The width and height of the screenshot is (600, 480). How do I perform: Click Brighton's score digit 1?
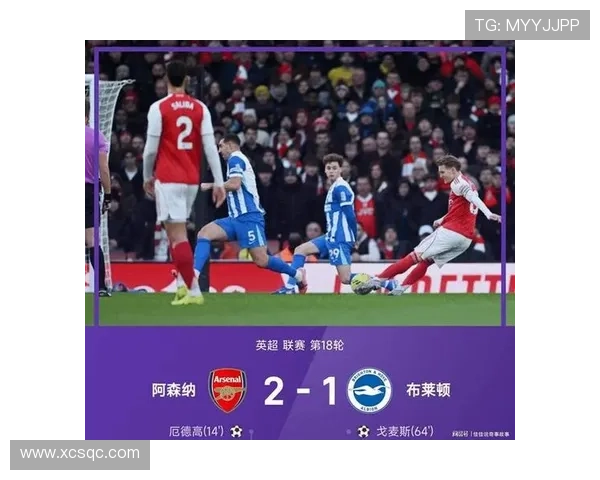(x=328, y=391)
